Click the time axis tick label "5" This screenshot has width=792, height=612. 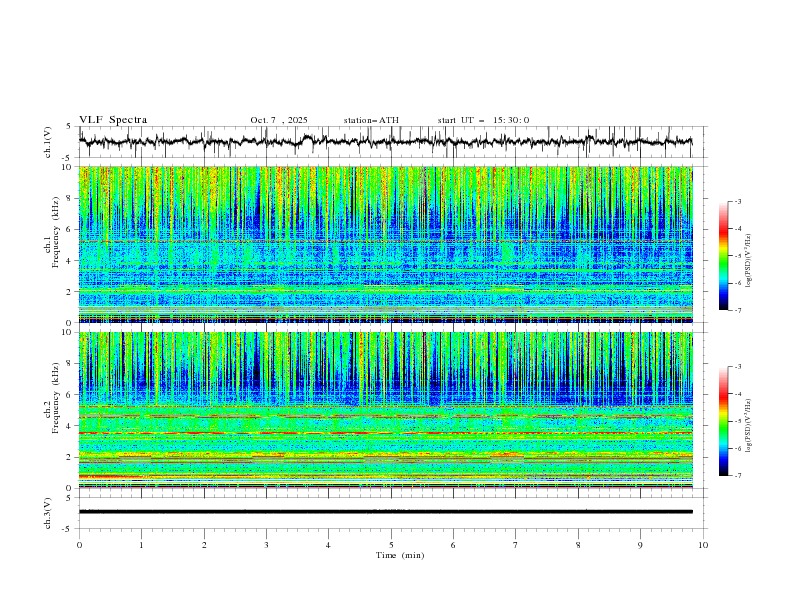click(391, 545)
